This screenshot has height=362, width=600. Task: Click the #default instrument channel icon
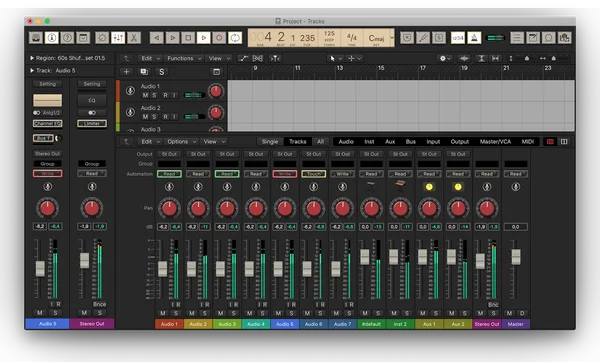coord(371,186)
